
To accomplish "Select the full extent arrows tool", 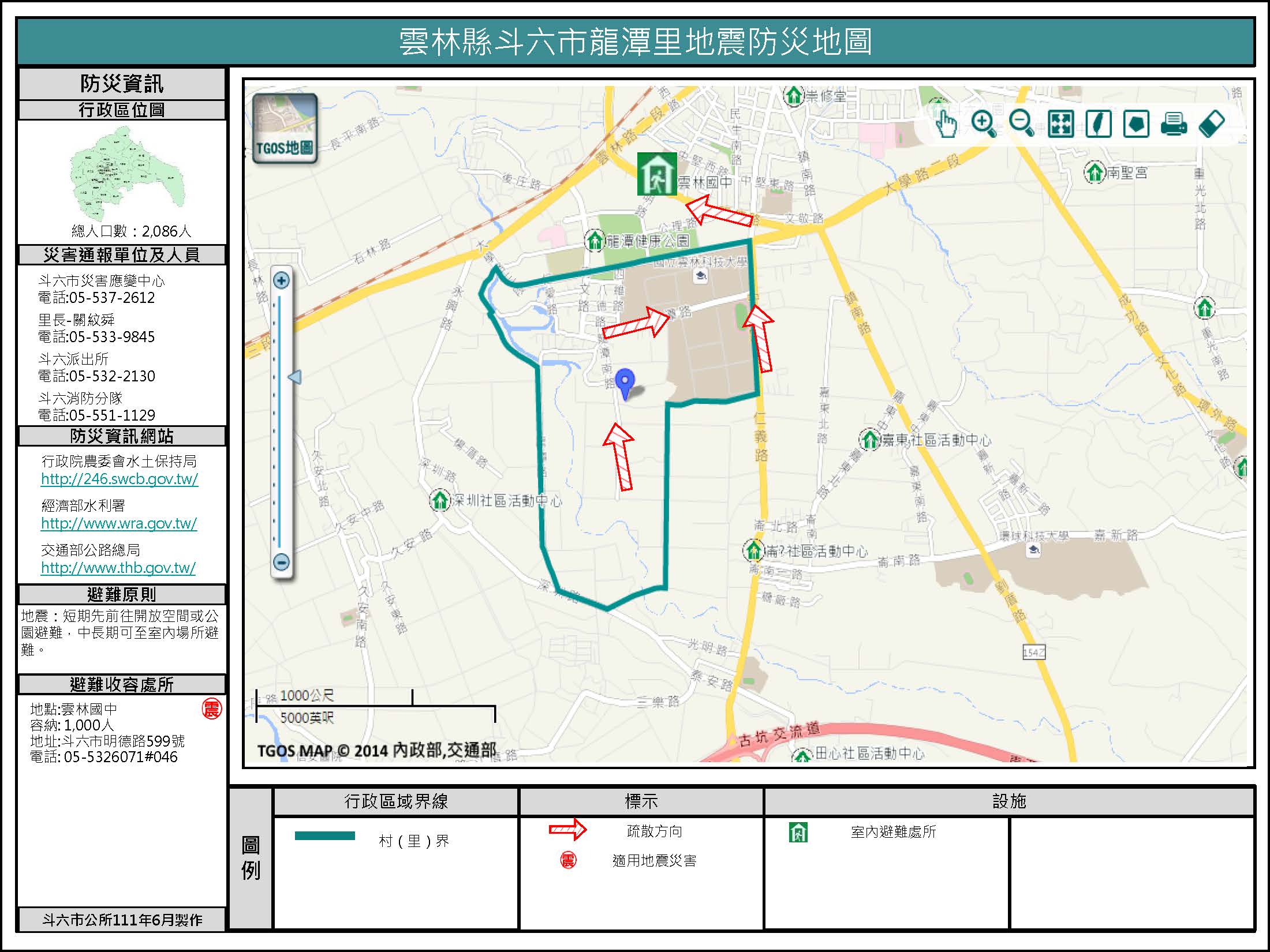I will (1060, 124).
